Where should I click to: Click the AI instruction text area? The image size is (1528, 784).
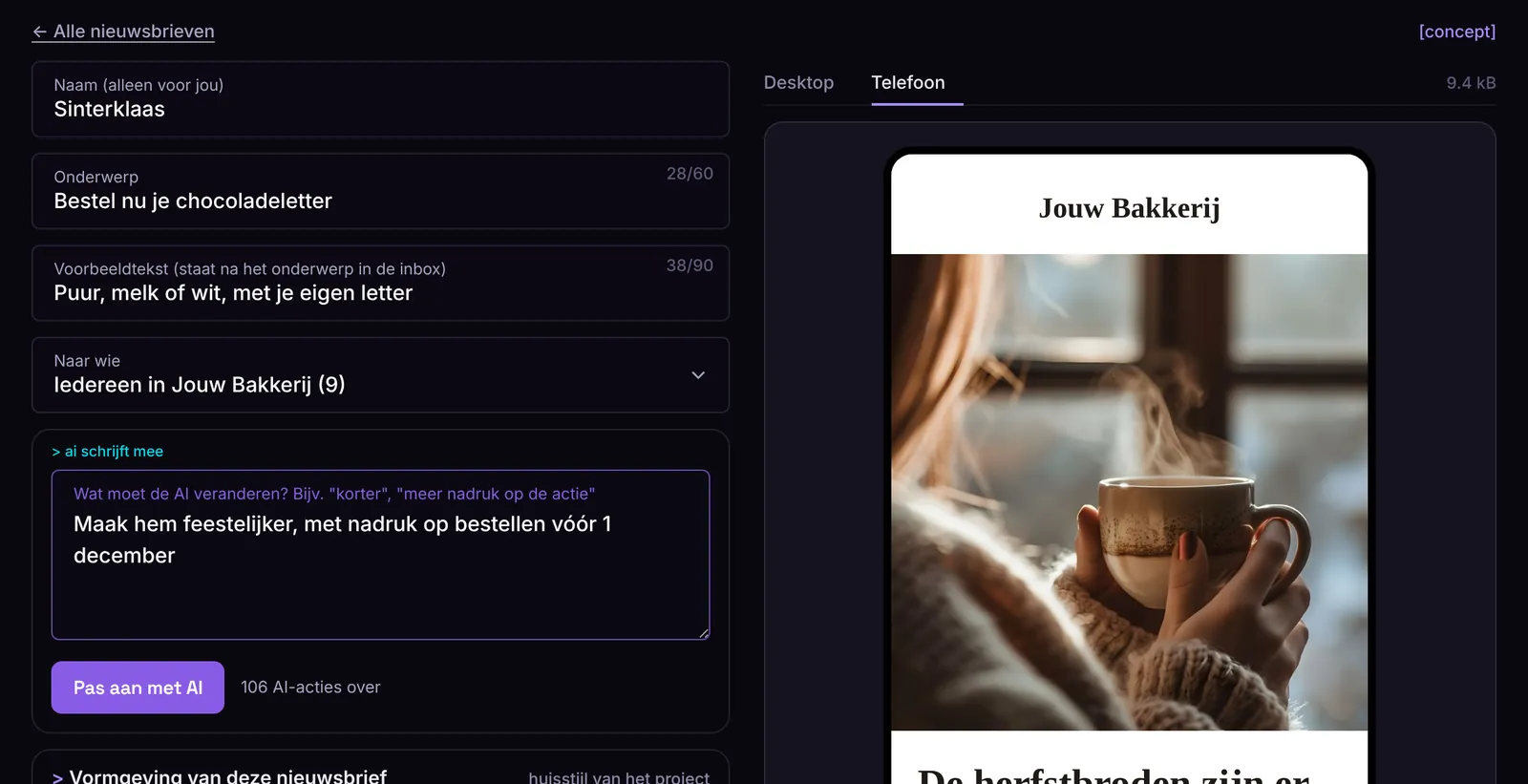point(380,555)
